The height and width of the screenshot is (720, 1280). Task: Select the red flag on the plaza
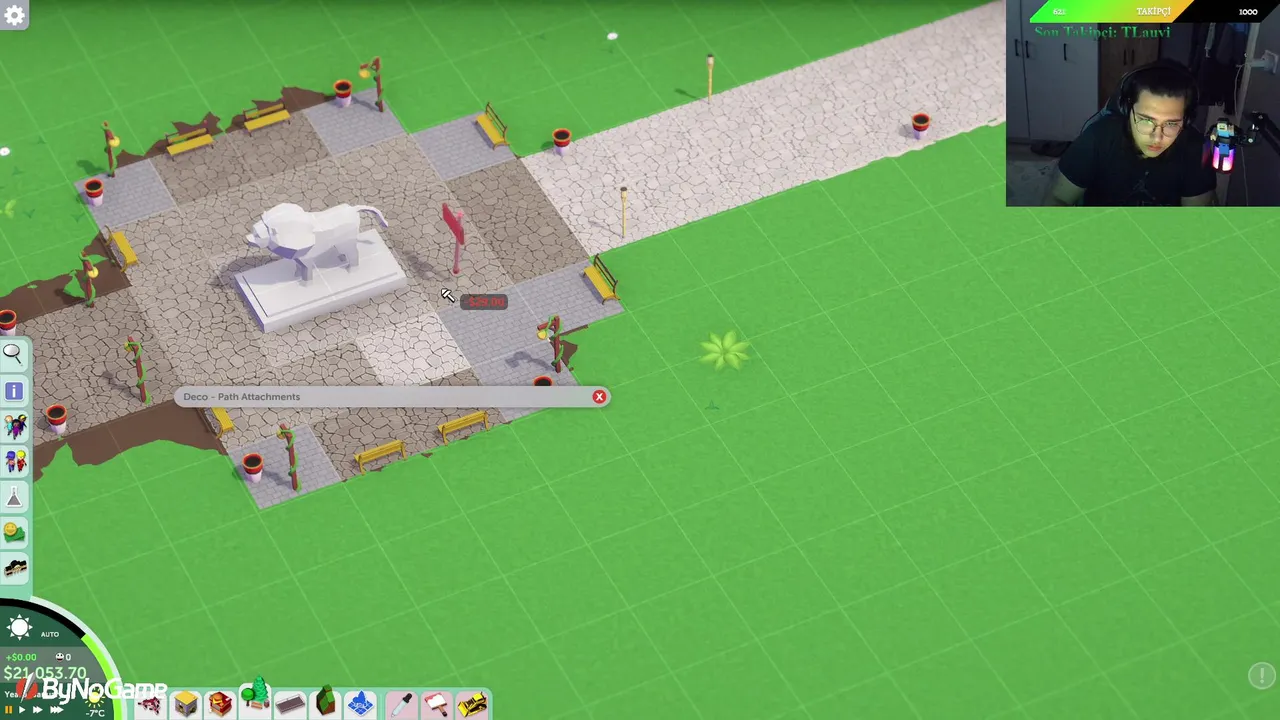[x=454, y=238]
